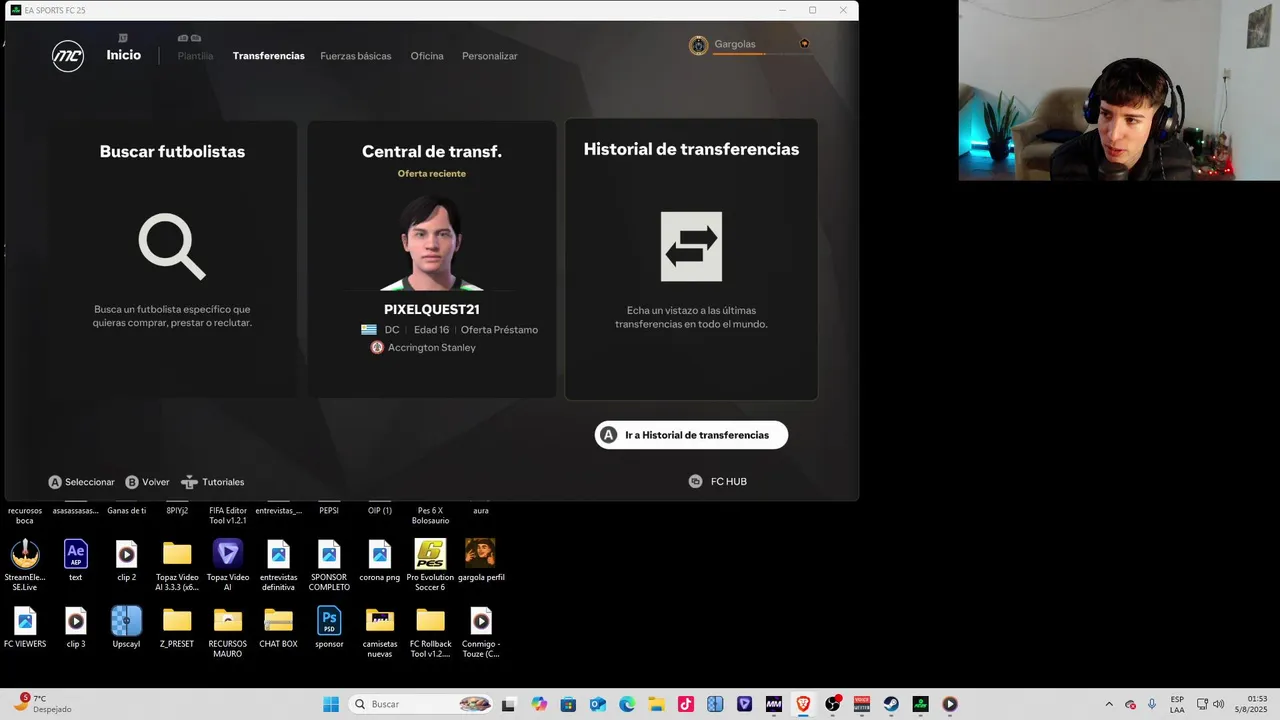Open StreamElements SE.Live desktop shortcut

[x=25, y=563]
